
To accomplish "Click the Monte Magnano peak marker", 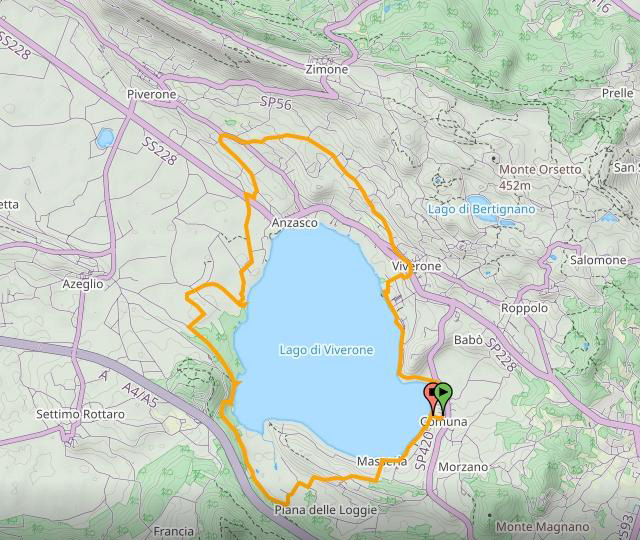I will pos(489,516).
